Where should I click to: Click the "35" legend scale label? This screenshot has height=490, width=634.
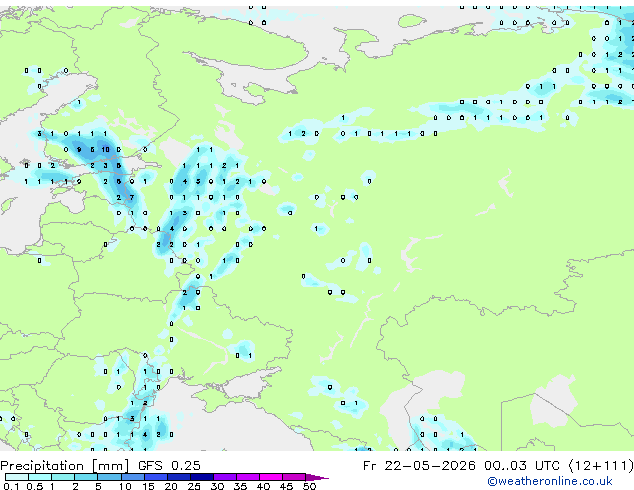240,486
